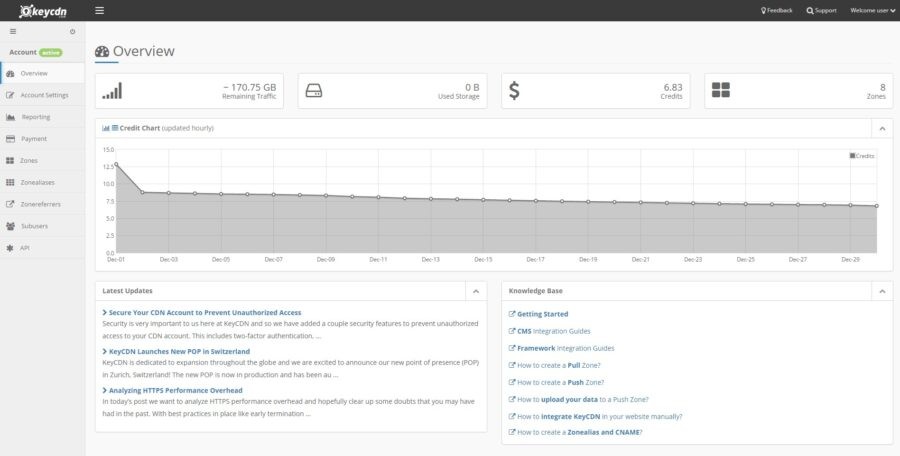Image resolution: width=900 pixels, height=456 pixels.
Task: Click the Credits dollar sign icon
Action: click(514, 90)
